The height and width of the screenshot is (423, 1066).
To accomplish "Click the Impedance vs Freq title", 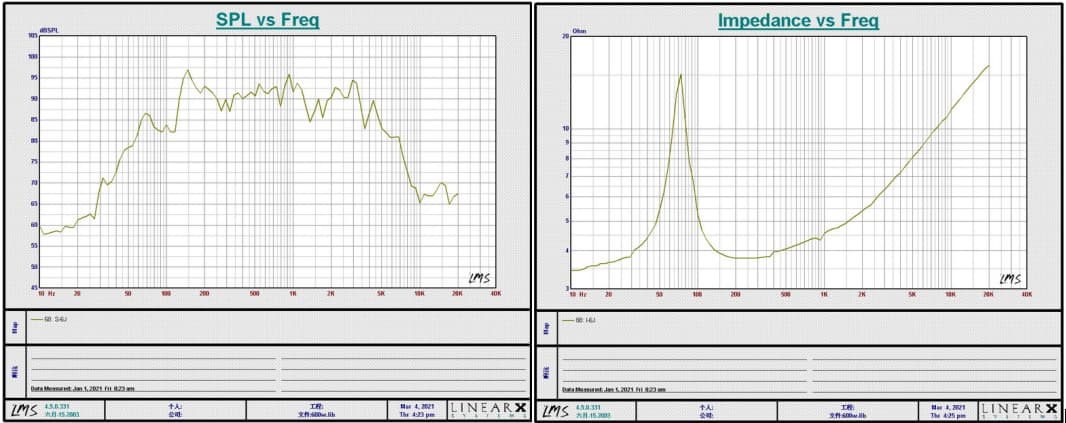I will pos(797,20).
